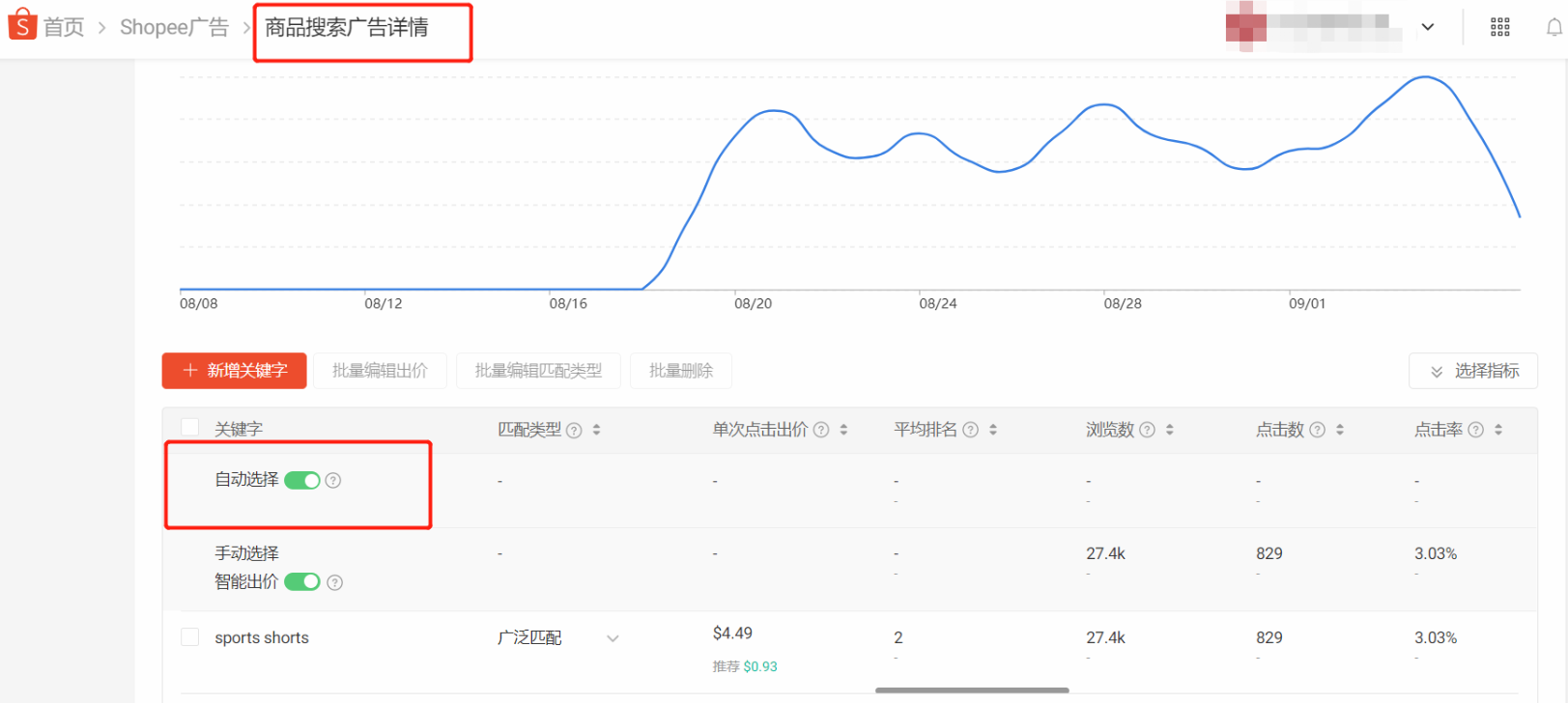Open the account dropdown chevron
Viewport: 1568px width, 703px height.
(1427, 27)
